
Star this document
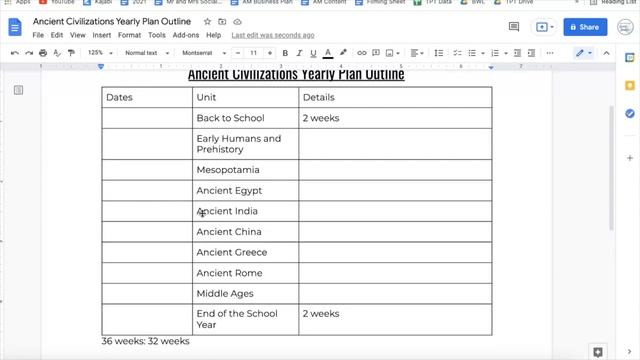tap(207, 22)
